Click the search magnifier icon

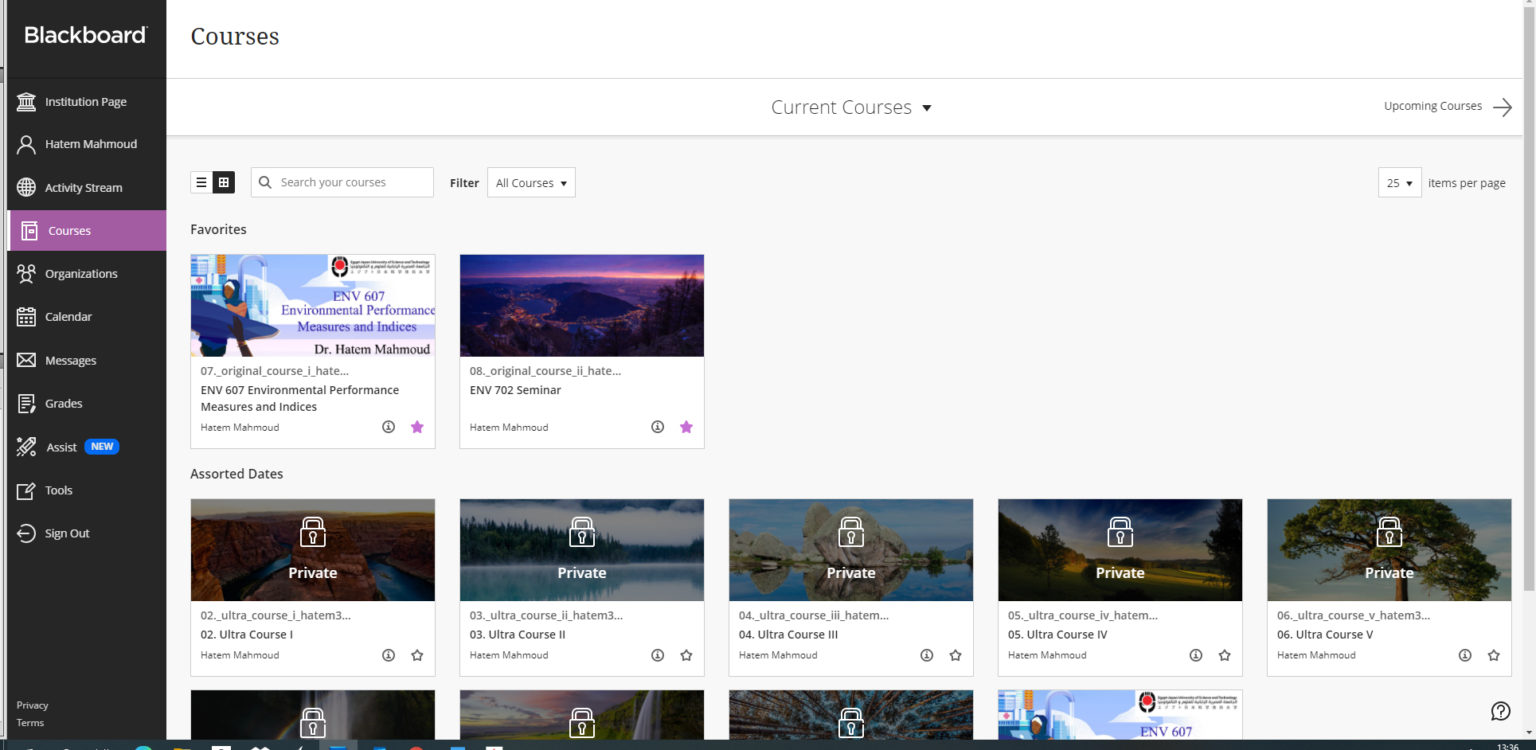point(265,182)
